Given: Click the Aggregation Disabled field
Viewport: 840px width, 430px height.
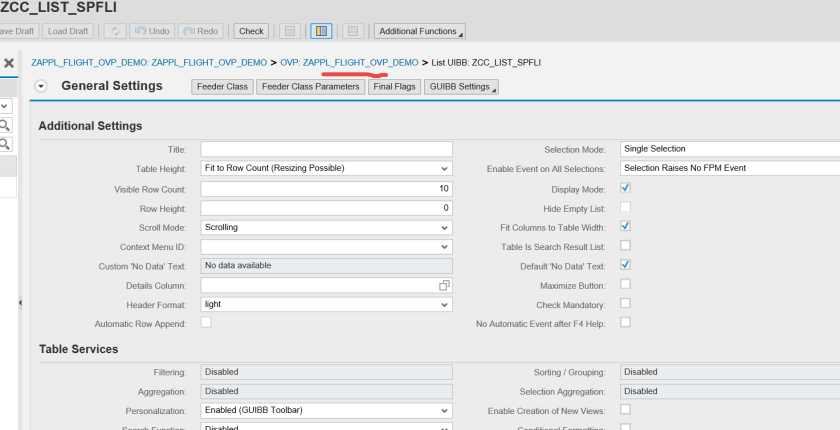Looking at the screenshot, I should click(x=326, y=391).
